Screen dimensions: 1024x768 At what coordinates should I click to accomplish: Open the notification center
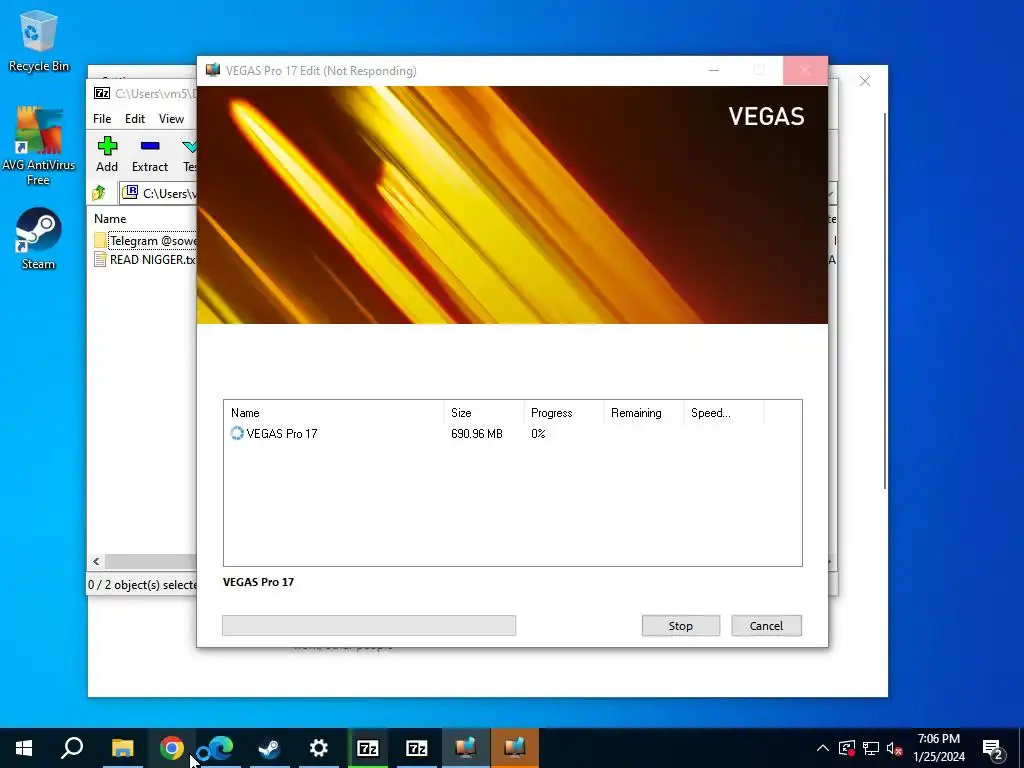point(993,748)
